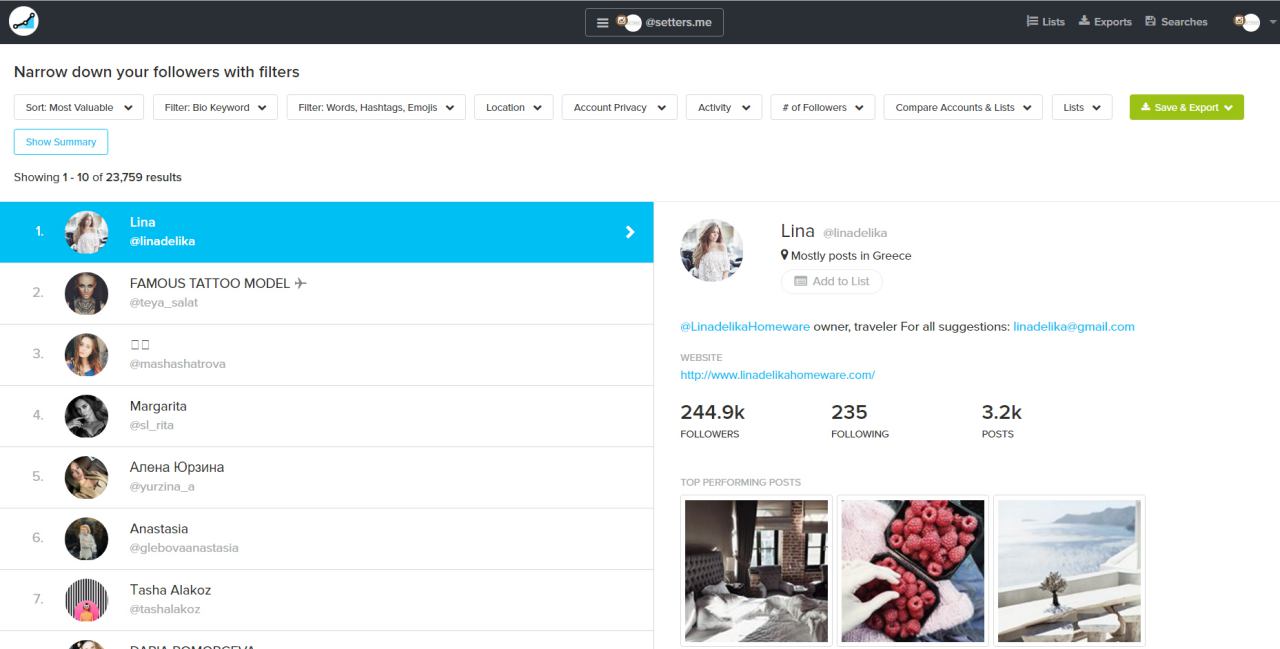Viewport: 1280px width, 649px height.
Task: Click the avatar of @teya_salat
Action: click(x=86, y=293)
